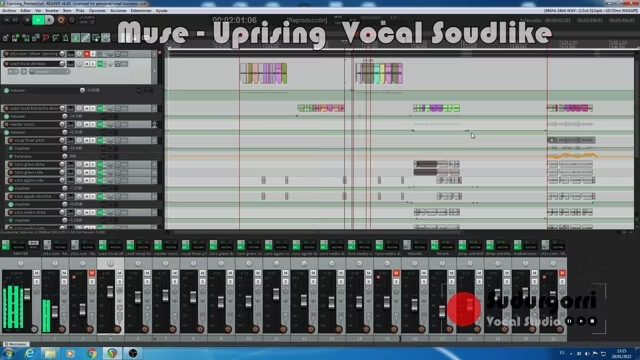Solo the yt1s.com Muse Uprising track

(x=93, y=54)
